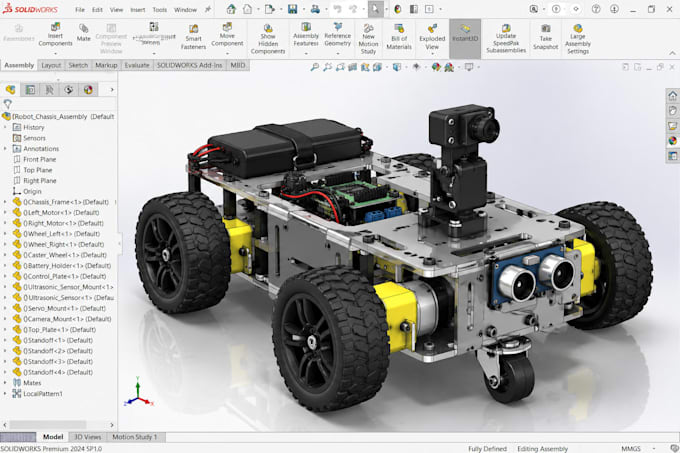The image size is (680, 453).
Task: Expand the Mates folder node
Action: click(5, 383)
